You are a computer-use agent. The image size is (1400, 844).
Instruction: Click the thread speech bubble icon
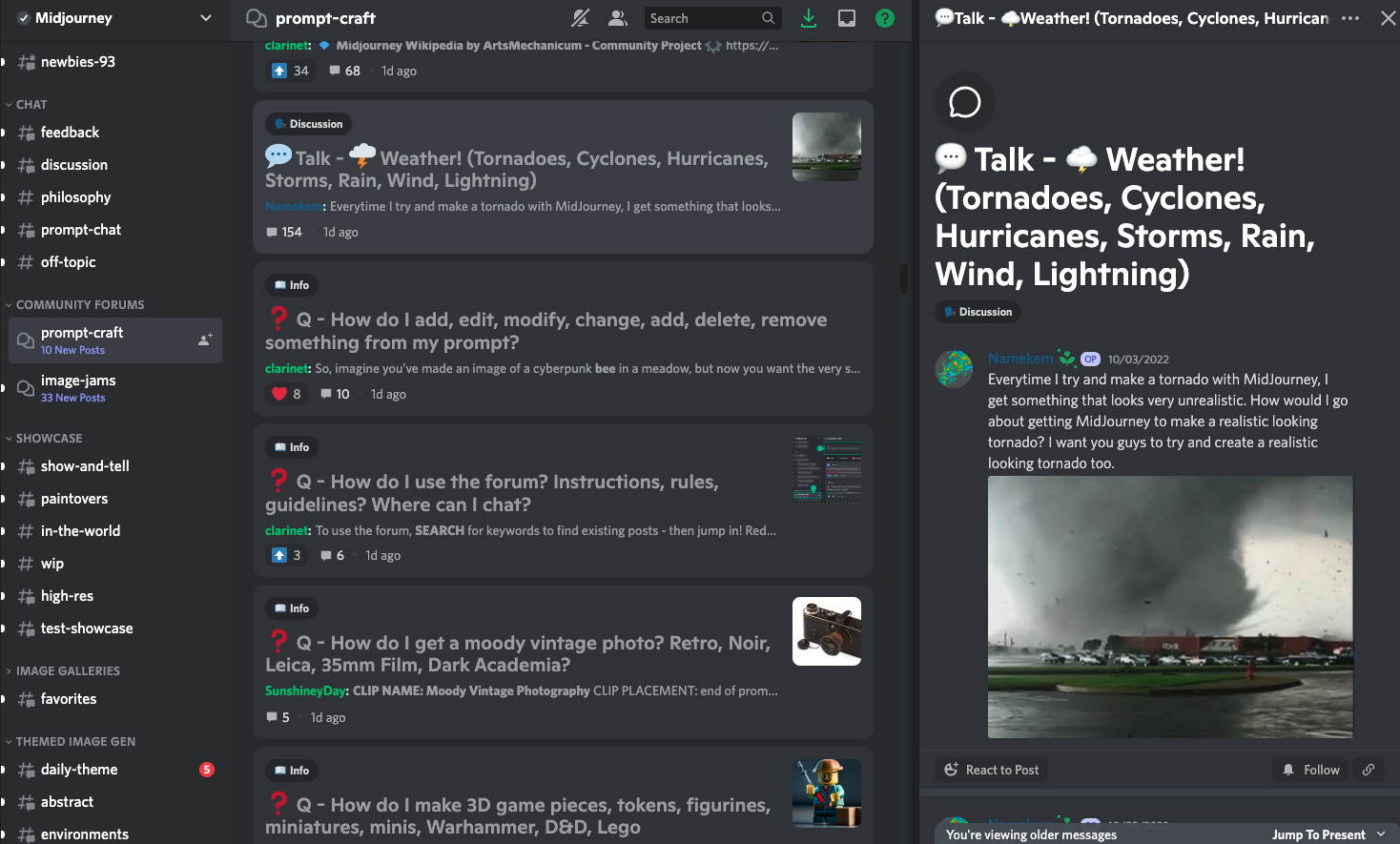click(965, 102)
